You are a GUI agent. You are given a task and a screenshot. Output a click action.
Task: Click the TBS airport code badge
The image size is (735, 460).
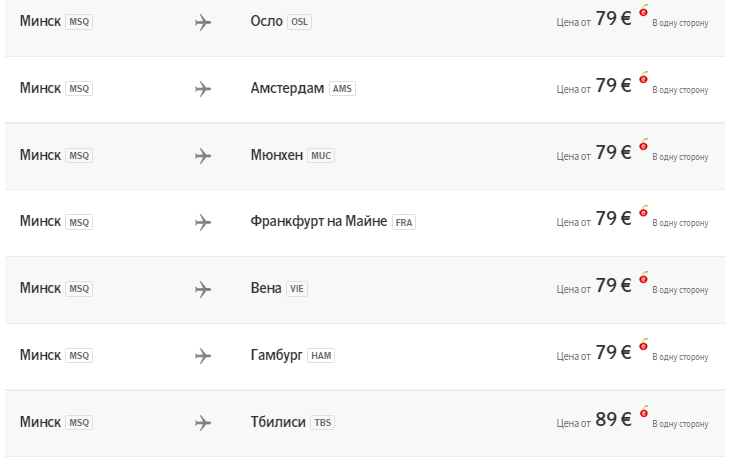click(x=323, y=423)
